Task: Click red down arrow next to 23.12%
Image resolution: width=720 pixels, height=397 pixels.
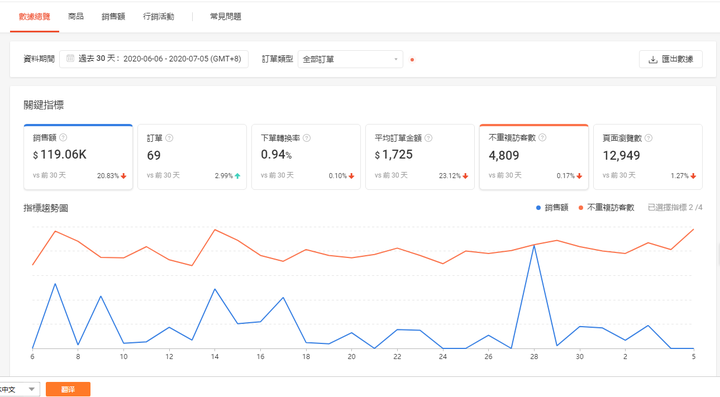Action: tap(465, 176)
